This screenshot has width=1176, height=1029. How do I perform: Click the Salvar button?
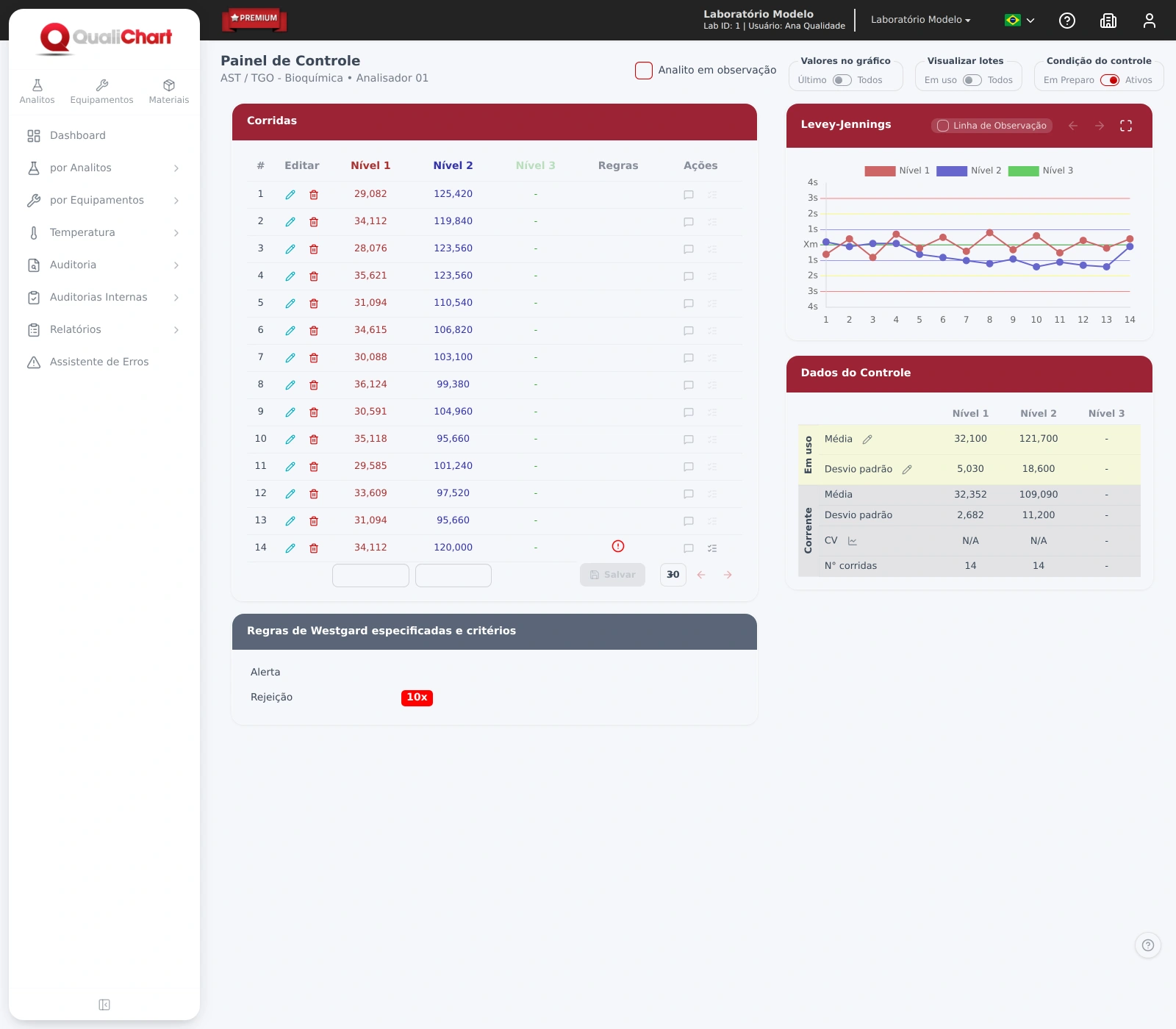coord(612,575)
